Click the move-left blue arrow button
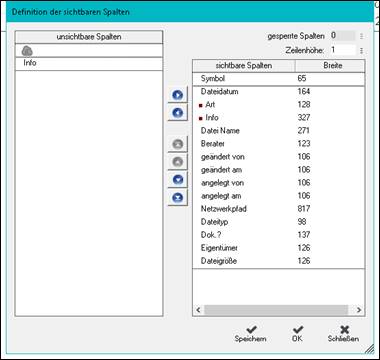Viewport: 380px width, 360px height. tap(178, 113)
